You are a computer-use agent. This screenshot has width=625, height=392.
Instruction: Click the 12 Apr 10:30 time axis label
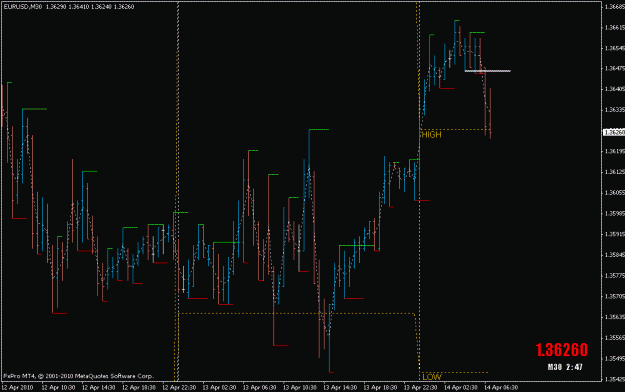(58, 388)
